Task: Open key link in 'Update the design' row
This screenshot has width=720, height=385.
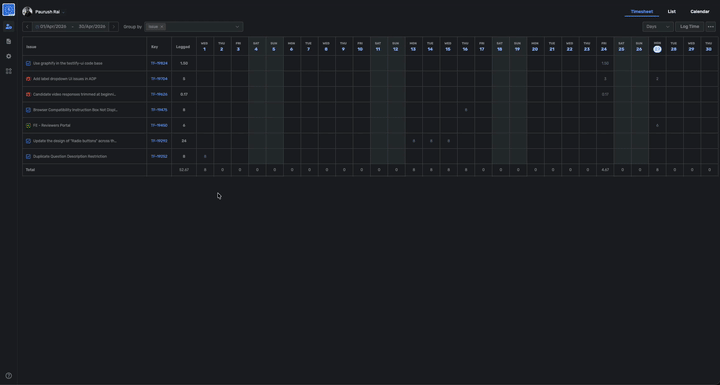Action: click(x=159, y=141)
